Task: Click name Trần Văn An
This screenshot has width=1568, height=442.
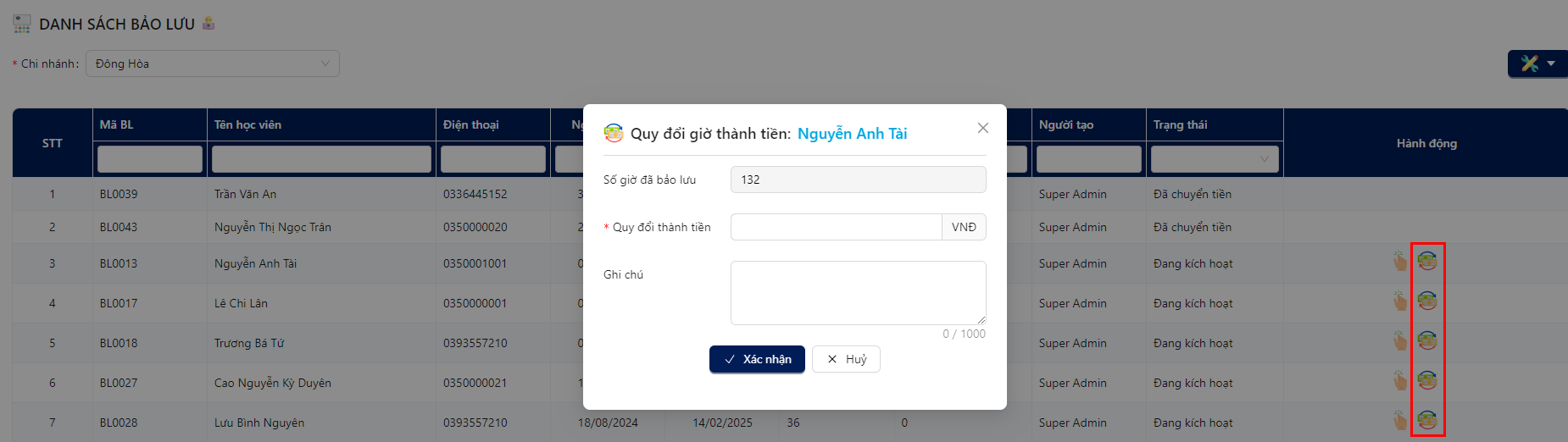Action: 246,194
